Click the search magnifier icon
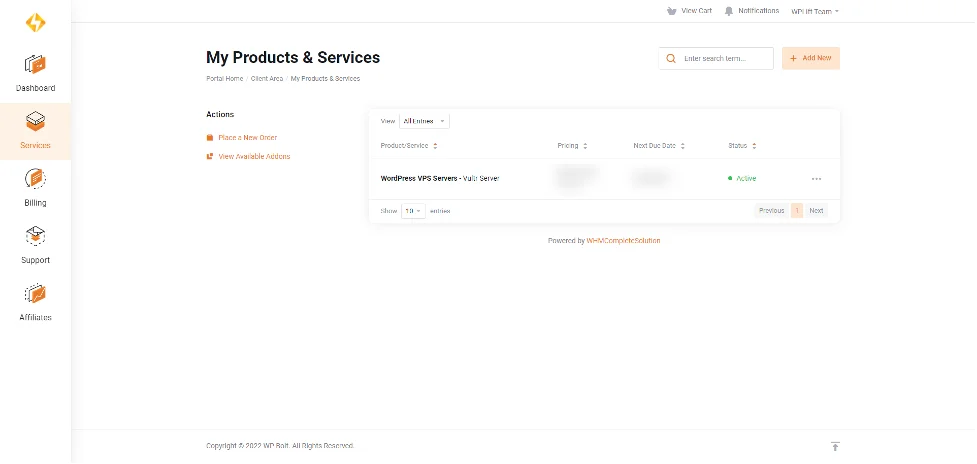Screen dimensions: 977x464 pos(671,59)
